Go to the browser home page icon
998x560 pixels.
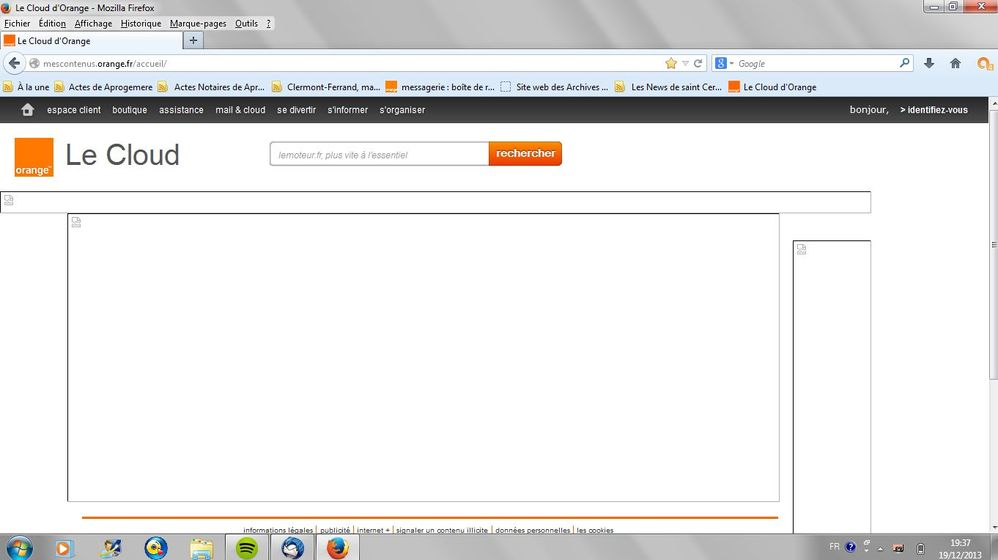point(955,63)
